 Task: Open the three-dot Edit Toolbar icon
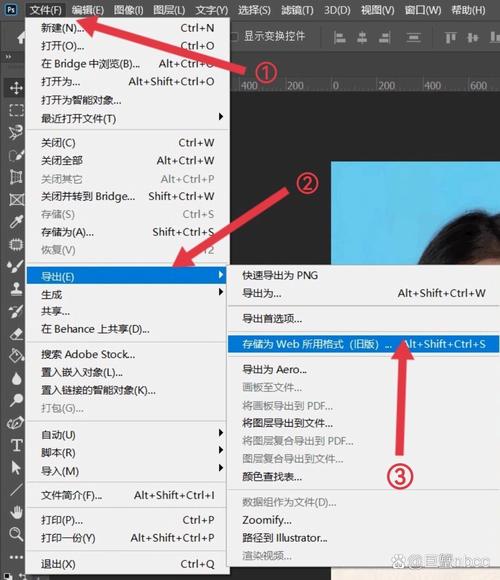click(16, 557)
